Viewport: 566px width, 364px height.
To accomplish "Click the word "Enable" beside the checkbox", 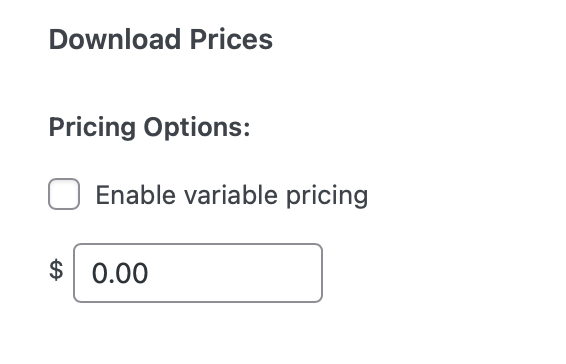I will 136,195.
